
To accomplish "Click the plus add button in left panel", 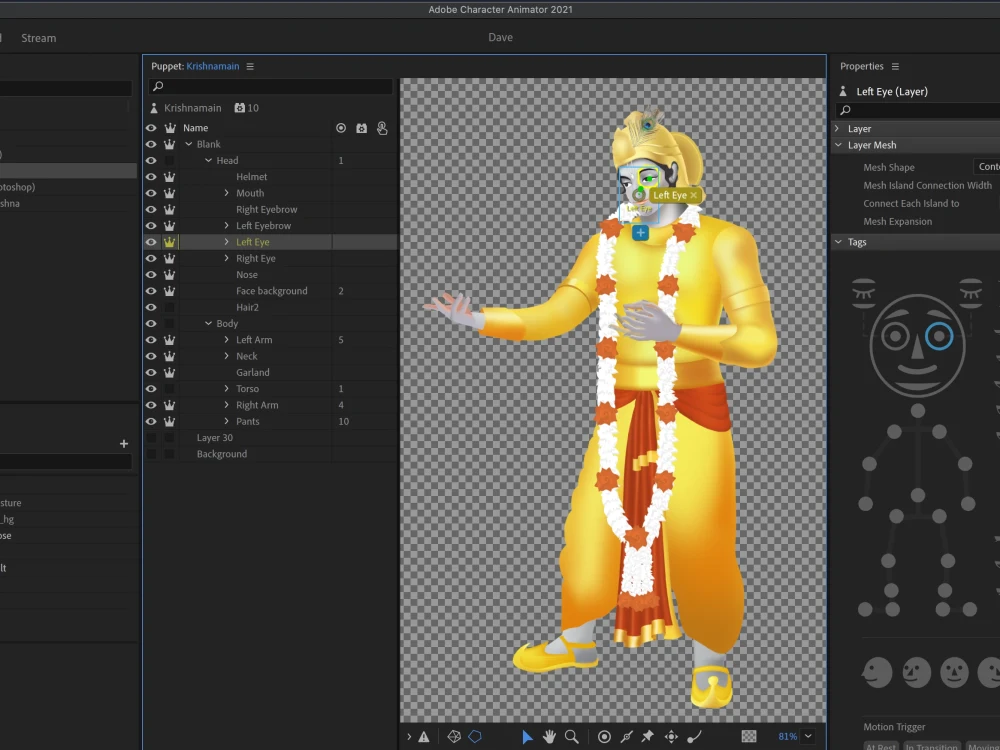I will 124,444.
